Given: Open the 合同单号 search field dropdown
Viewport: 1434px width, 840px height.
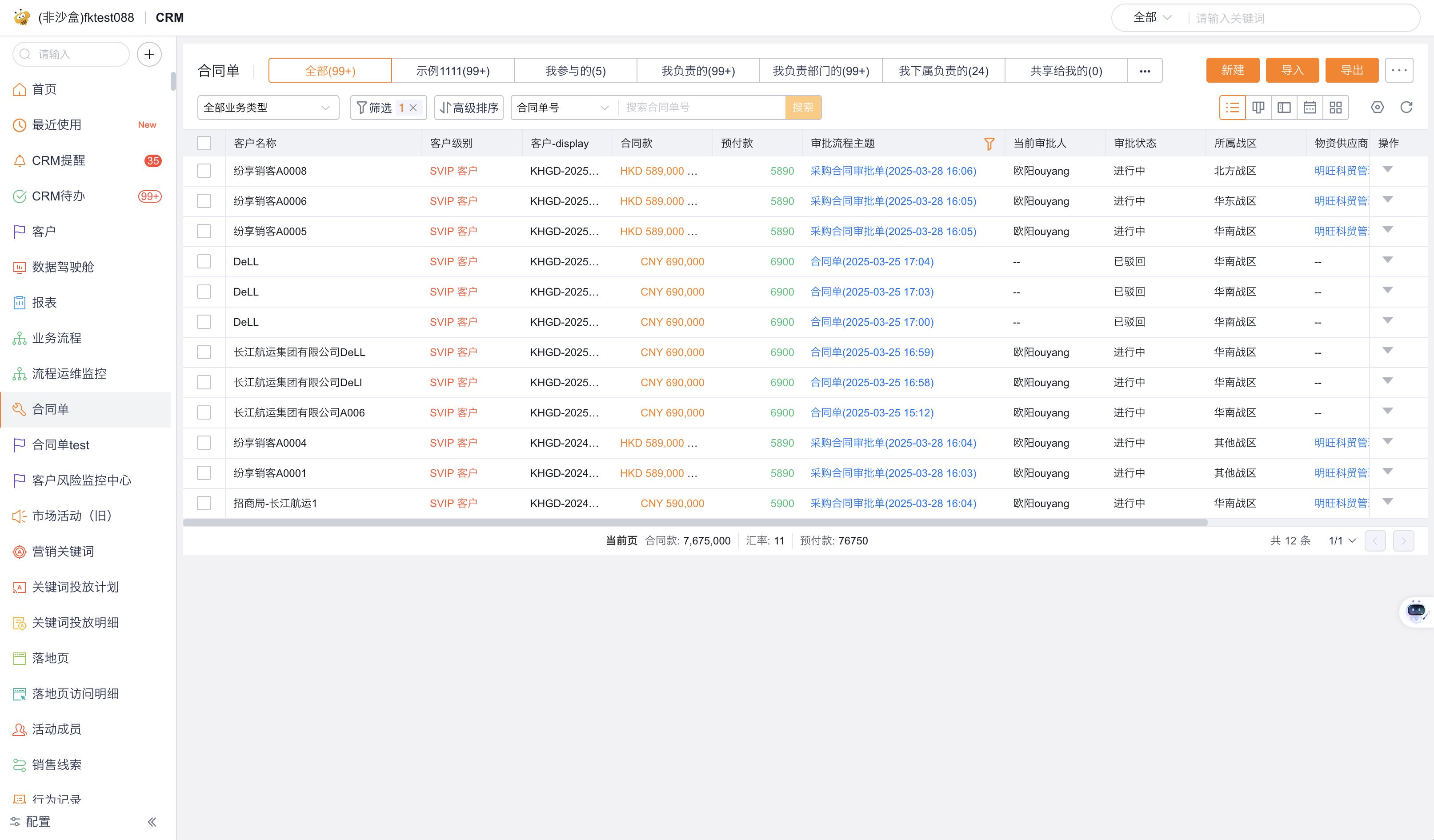Looking at the screenshot, I should point(563,108).
